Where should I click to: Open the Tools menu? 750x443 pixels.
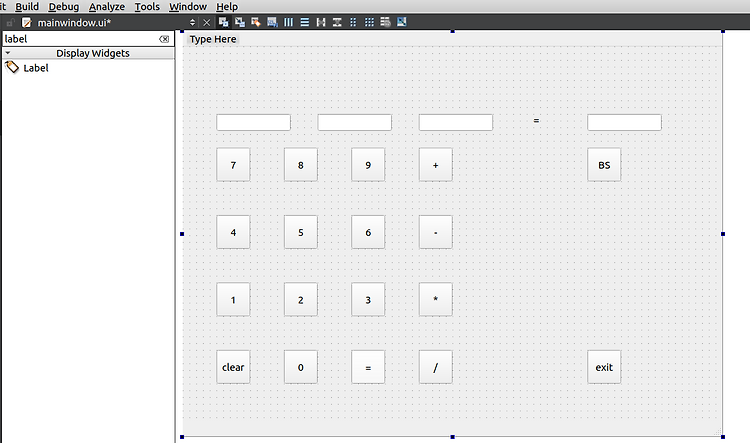pos(147,7)
